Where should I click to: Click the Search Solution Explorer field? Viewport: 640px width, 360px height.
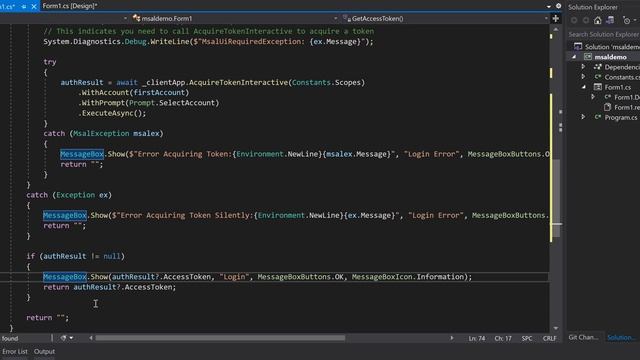[604, 35]
